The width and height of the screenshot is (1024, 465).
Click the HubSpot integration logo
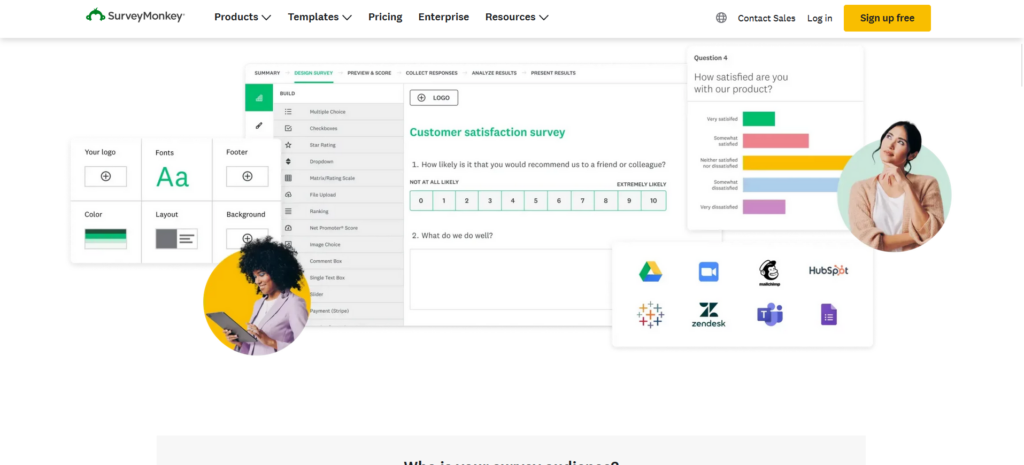pos(828,270)
